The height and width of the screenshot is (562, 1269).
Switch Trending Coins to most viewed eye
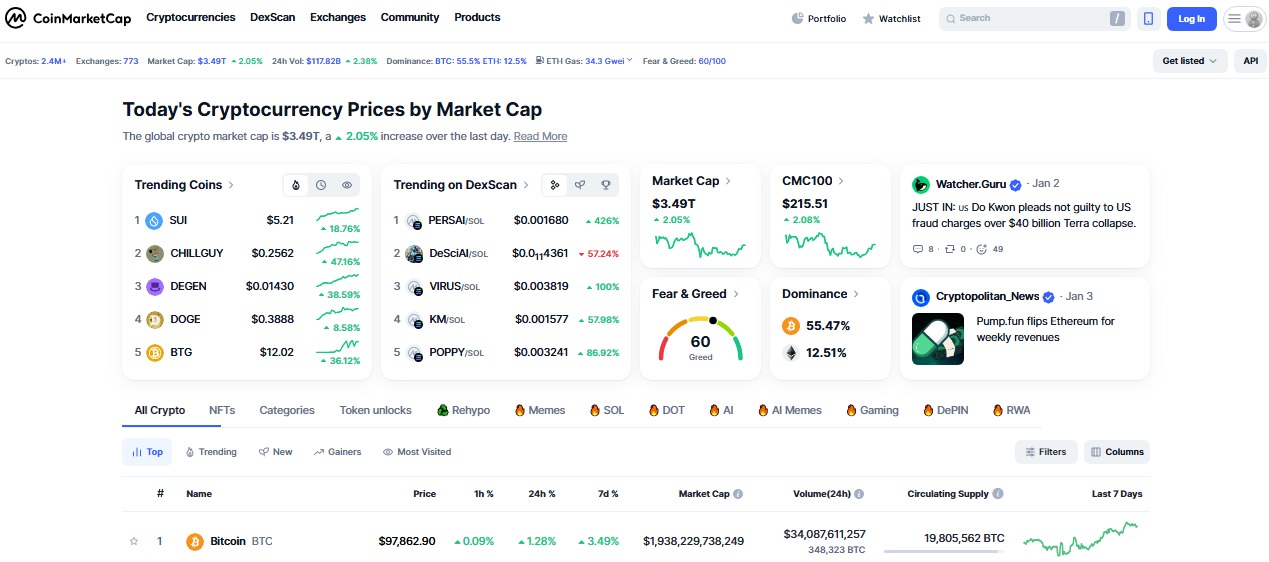click(x=347, y=185)
